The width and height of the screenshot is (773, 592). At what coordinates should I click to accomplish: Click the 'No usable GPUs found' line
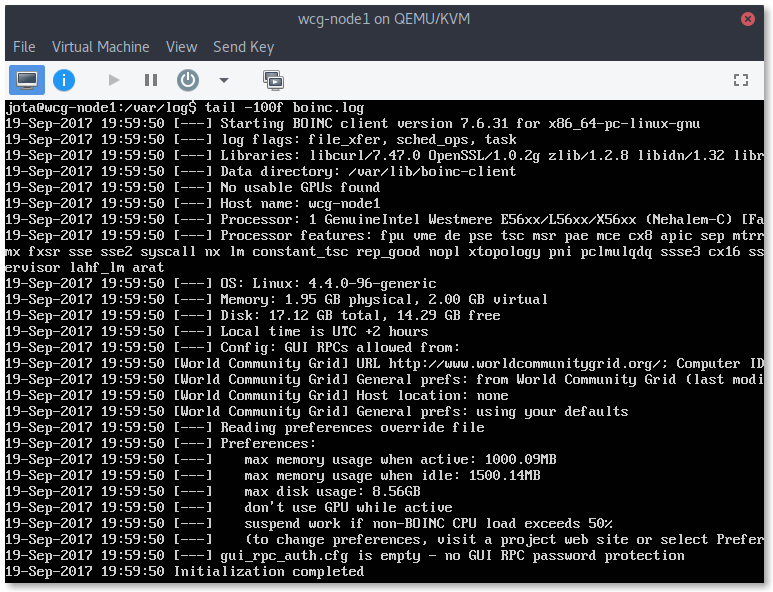[x=193, y=187]
